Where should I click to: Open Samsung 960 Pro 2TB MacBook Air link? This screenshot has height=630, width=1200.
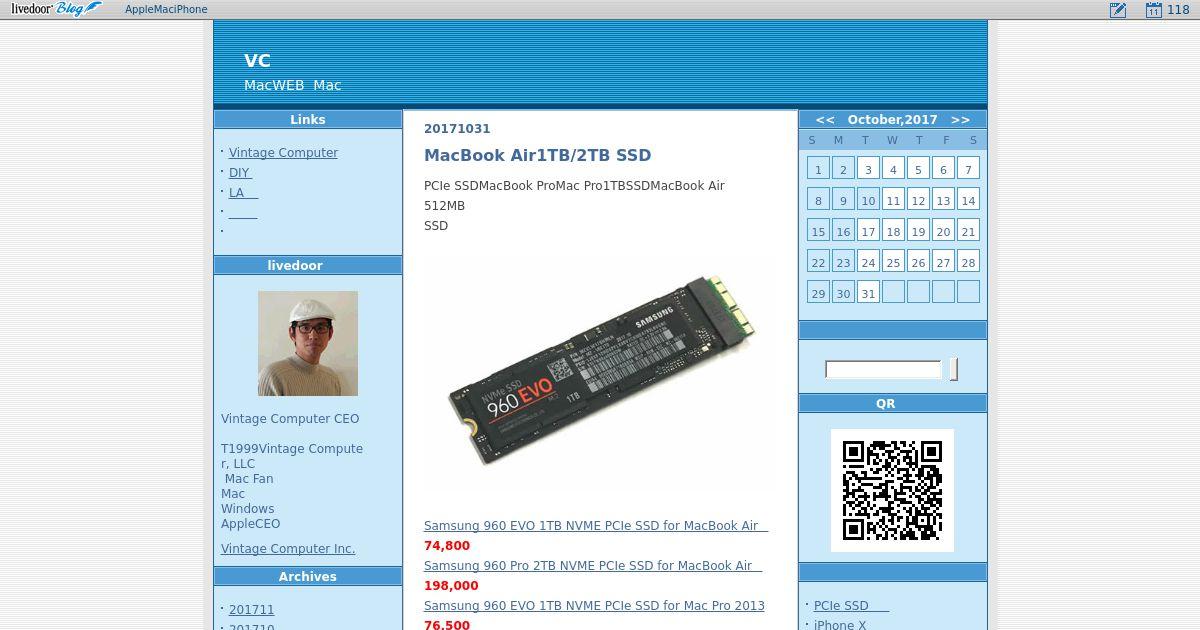click(x=593, y=566)
